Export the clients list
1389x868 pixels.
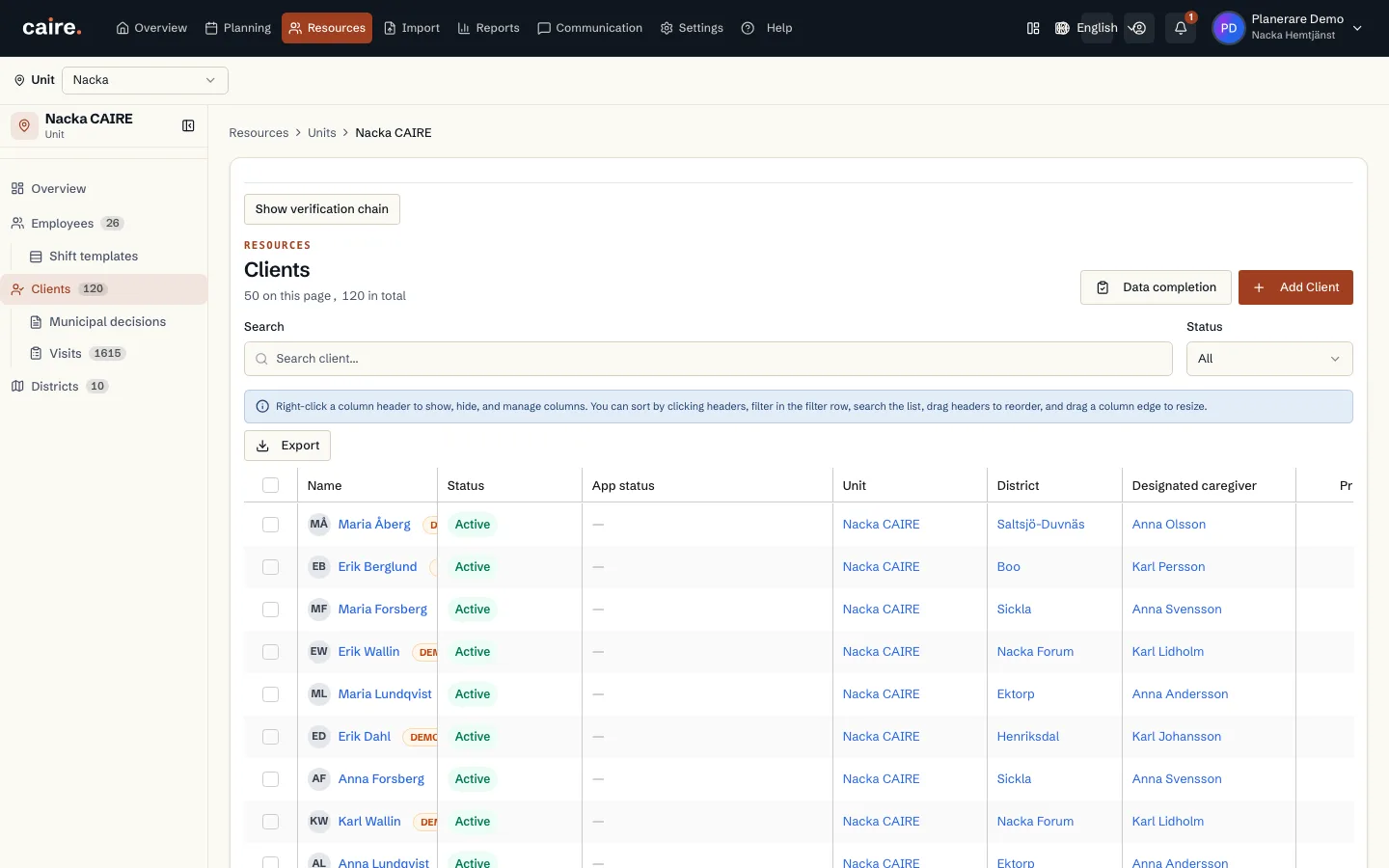(287, 446)
